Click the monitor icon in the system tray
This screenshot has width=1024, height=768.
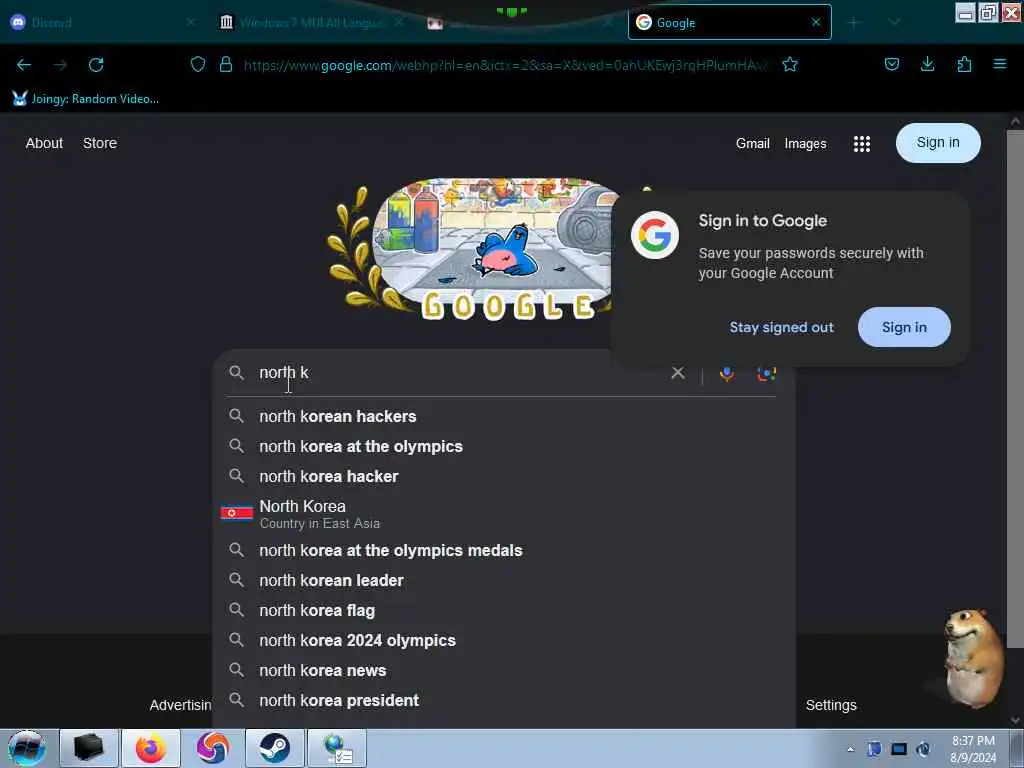pos(899,749)
